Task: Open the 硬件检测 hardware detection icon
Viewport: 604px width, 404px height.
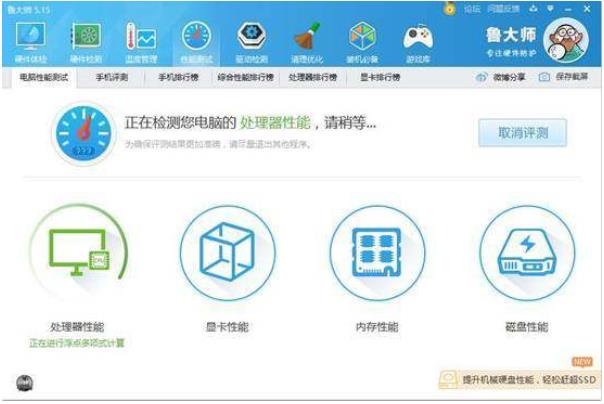Action: coord(86,37)
